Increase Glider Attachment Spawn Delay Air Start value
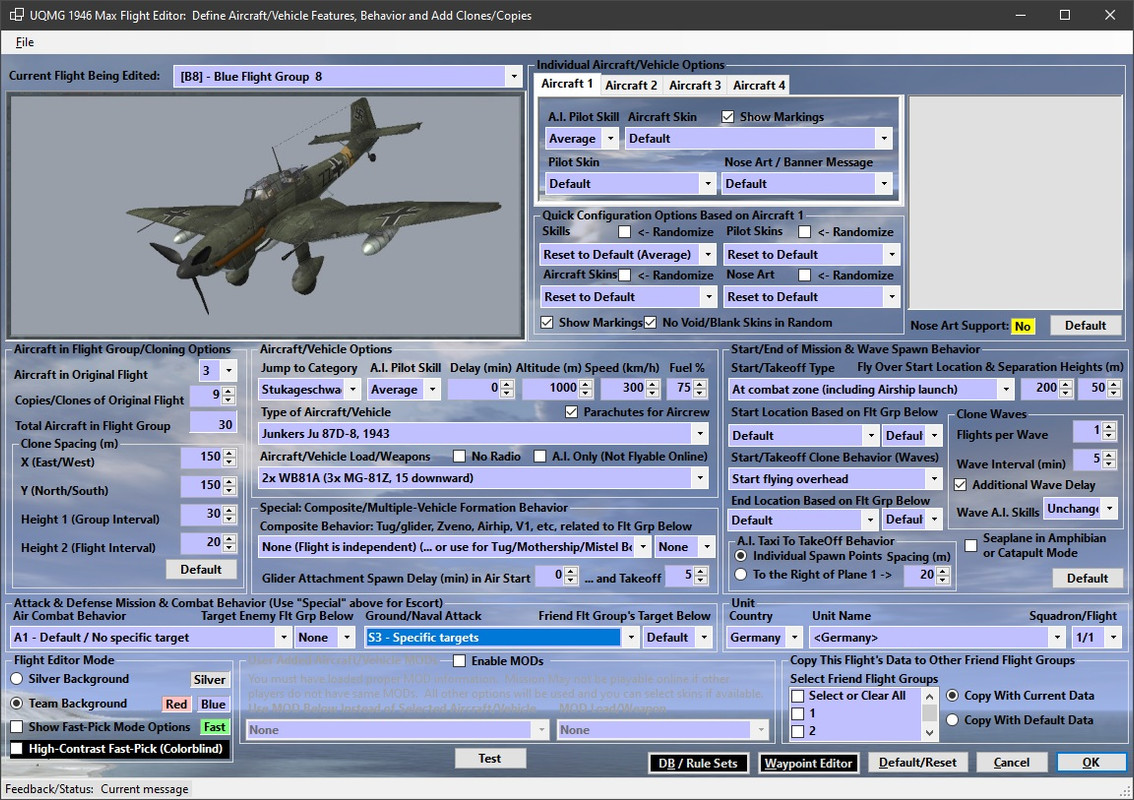1134x800 pixels. 571,571
